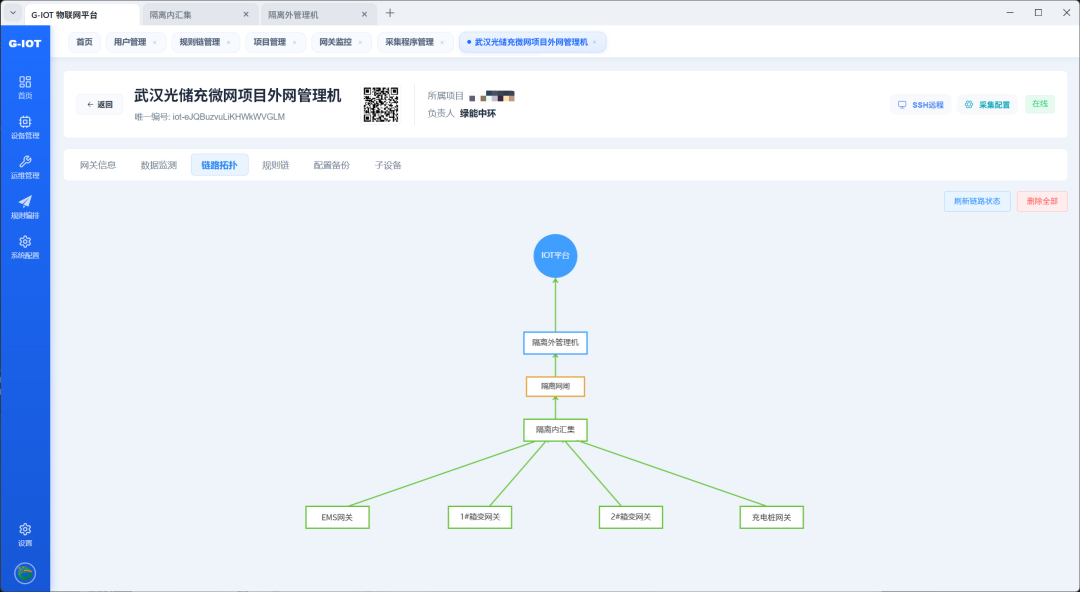Select the 隔离内汇集 topology node
1080x592 pixels.
555,430
